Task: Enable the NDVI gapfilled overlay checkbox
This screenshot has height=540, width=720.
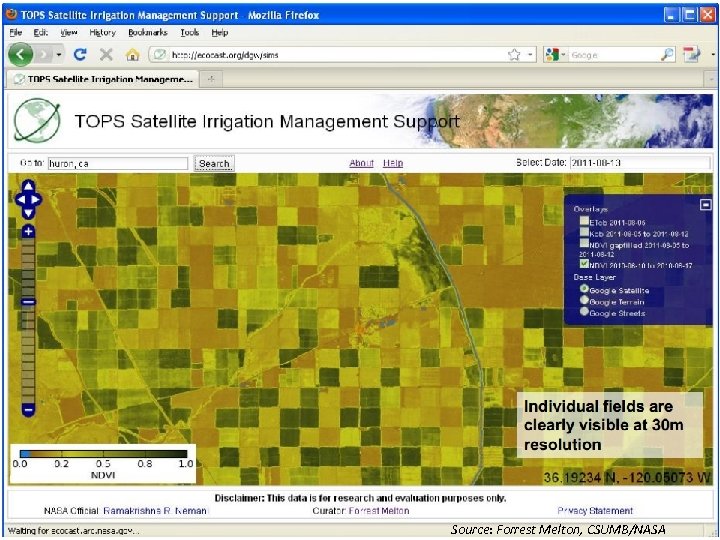Action: (584, 243)
